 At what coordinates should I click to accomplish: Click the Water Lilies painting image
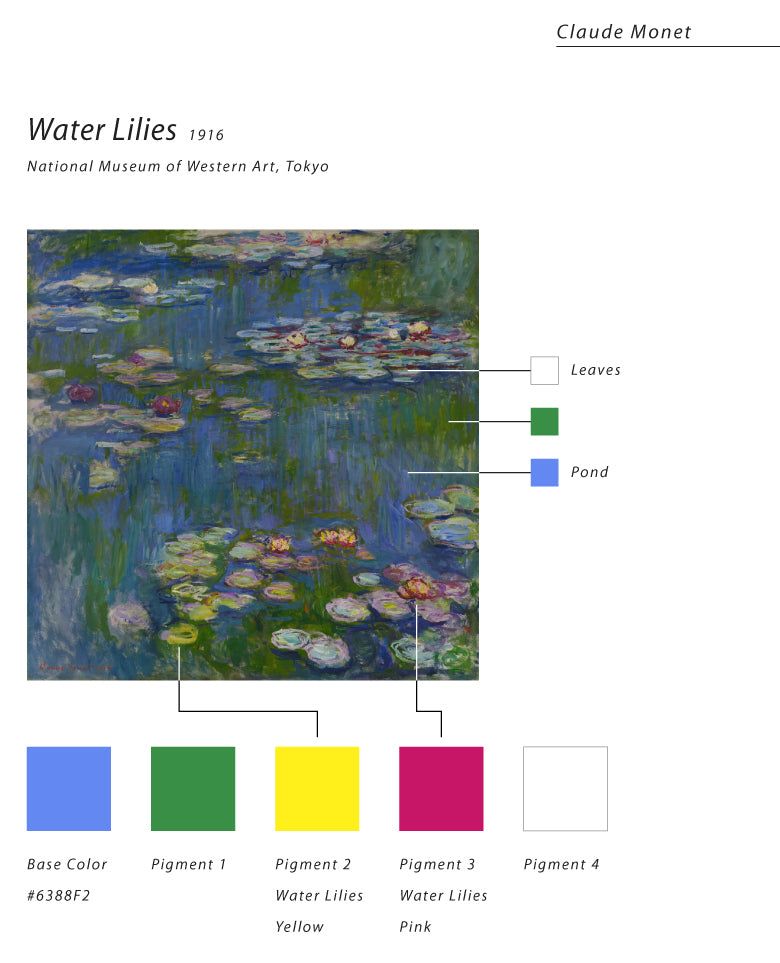(252, 455)
